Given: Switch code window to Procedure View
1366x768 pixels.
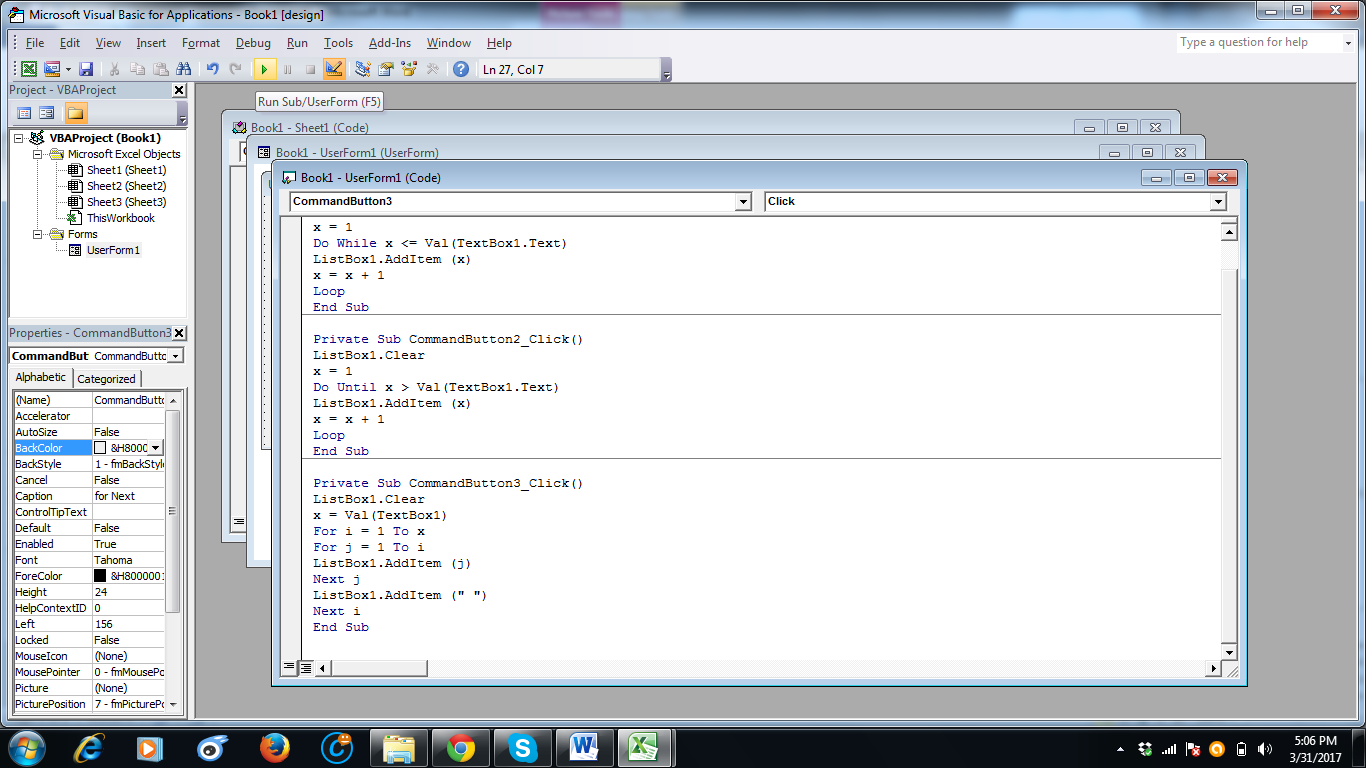Looking at the screenshot, I should point(290,667).
